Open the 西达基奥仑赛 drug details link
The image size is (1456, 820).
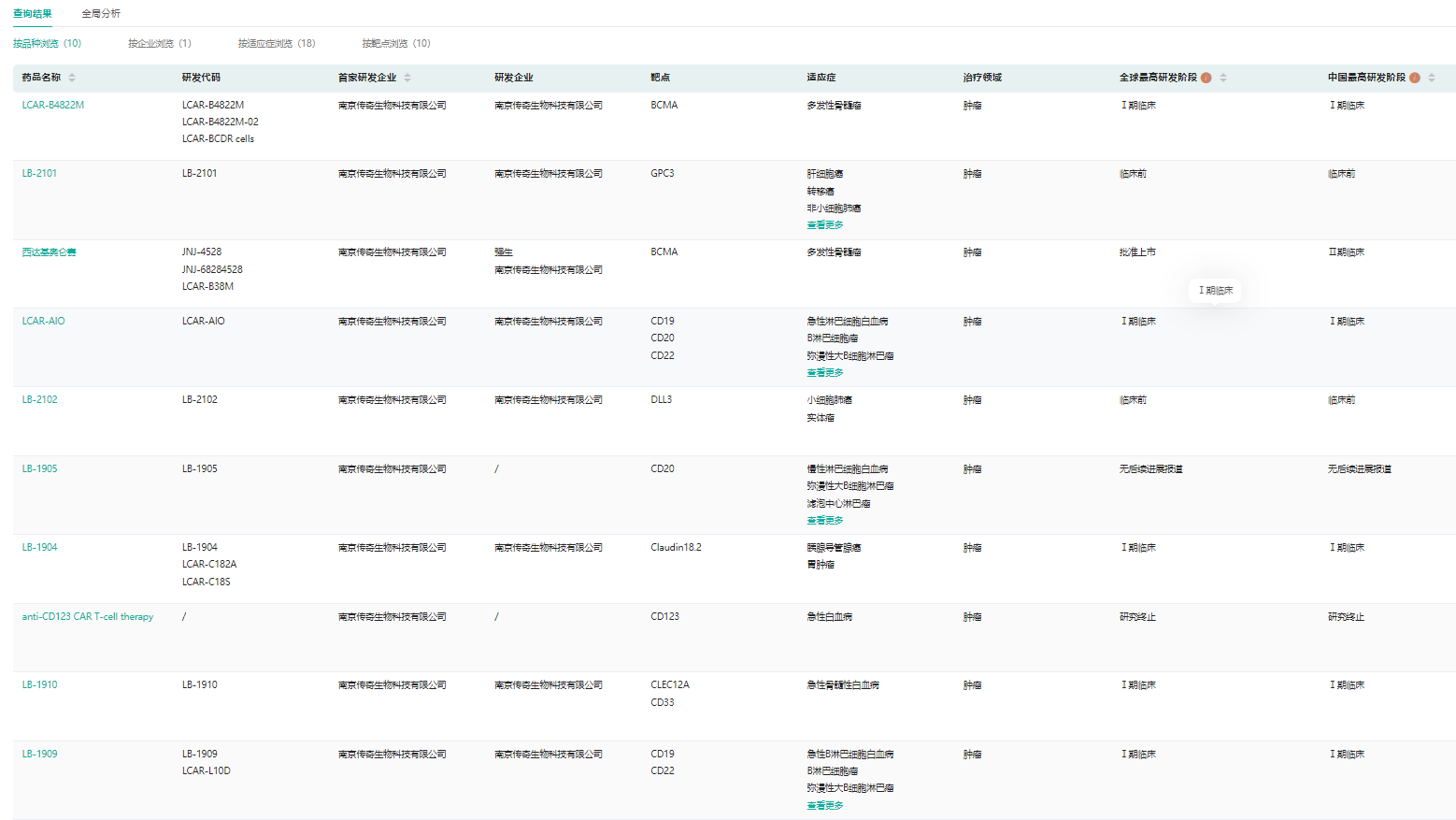point(50,252)
